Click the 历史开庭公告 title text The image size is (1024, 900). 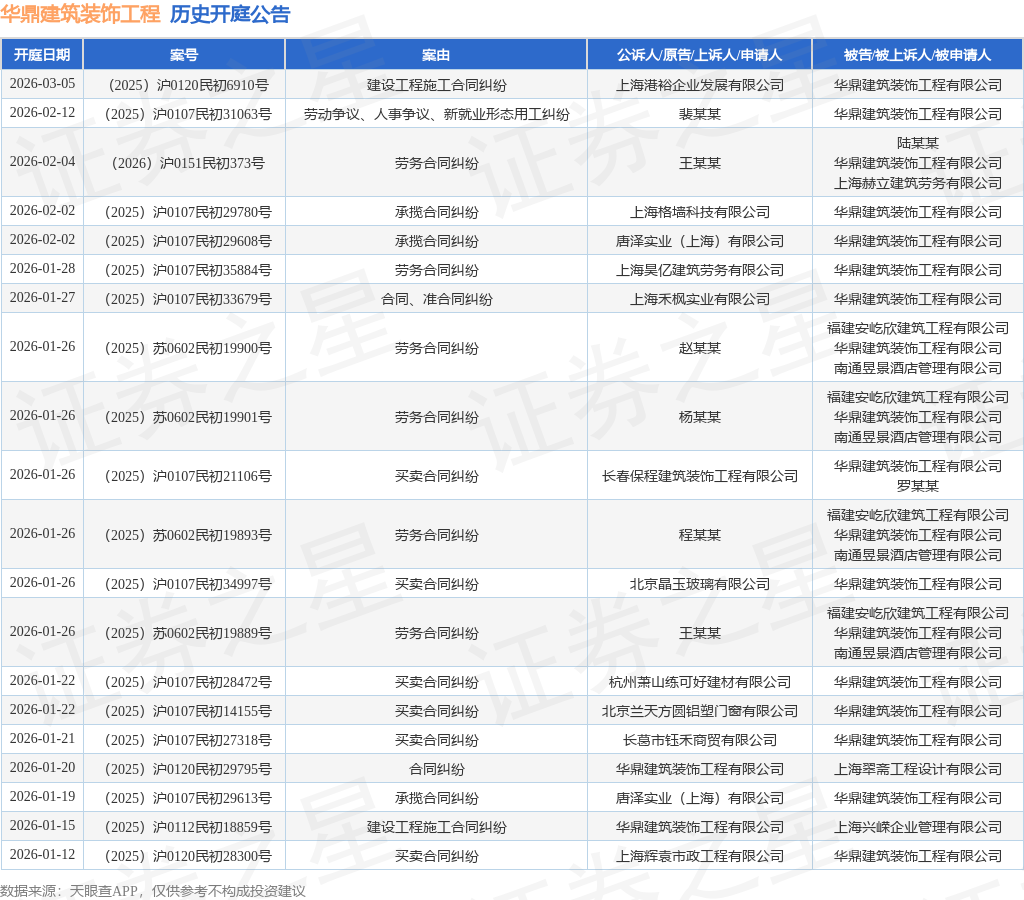[230, 14]
